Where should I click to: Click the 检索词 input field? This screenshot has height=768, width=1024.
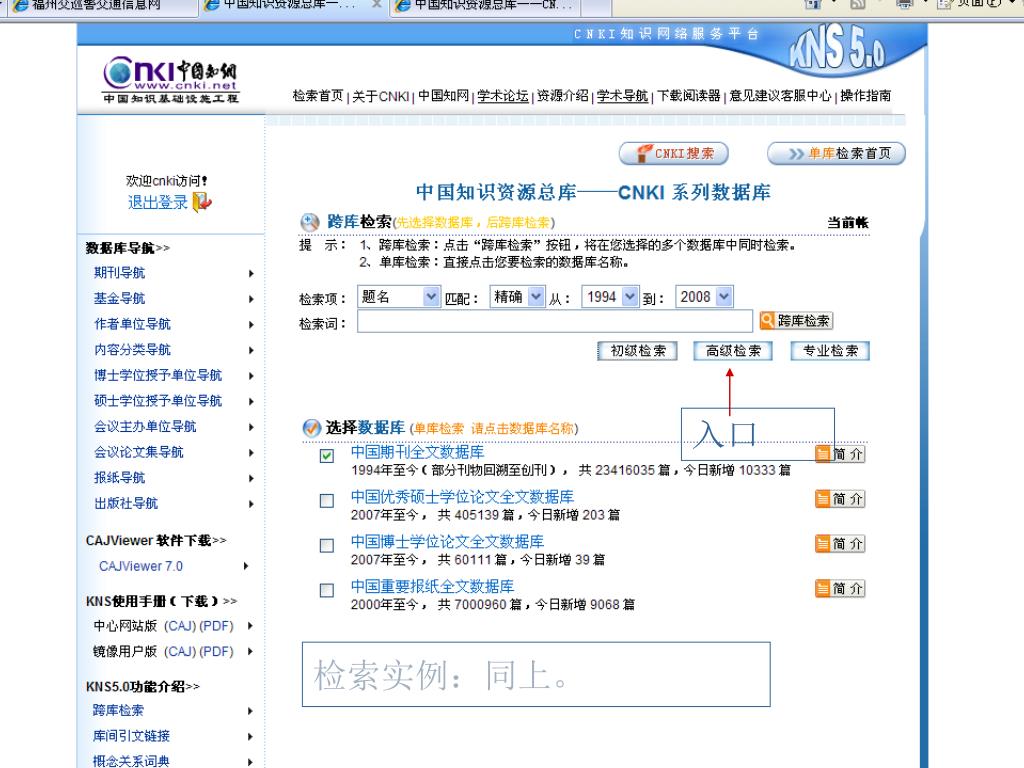pos(554,321)
